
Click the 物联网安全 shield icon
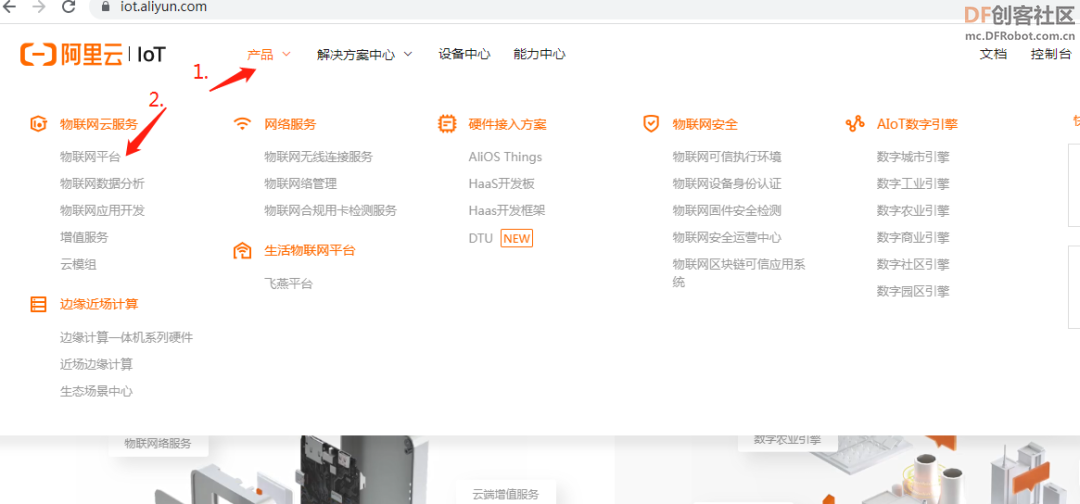651,124
